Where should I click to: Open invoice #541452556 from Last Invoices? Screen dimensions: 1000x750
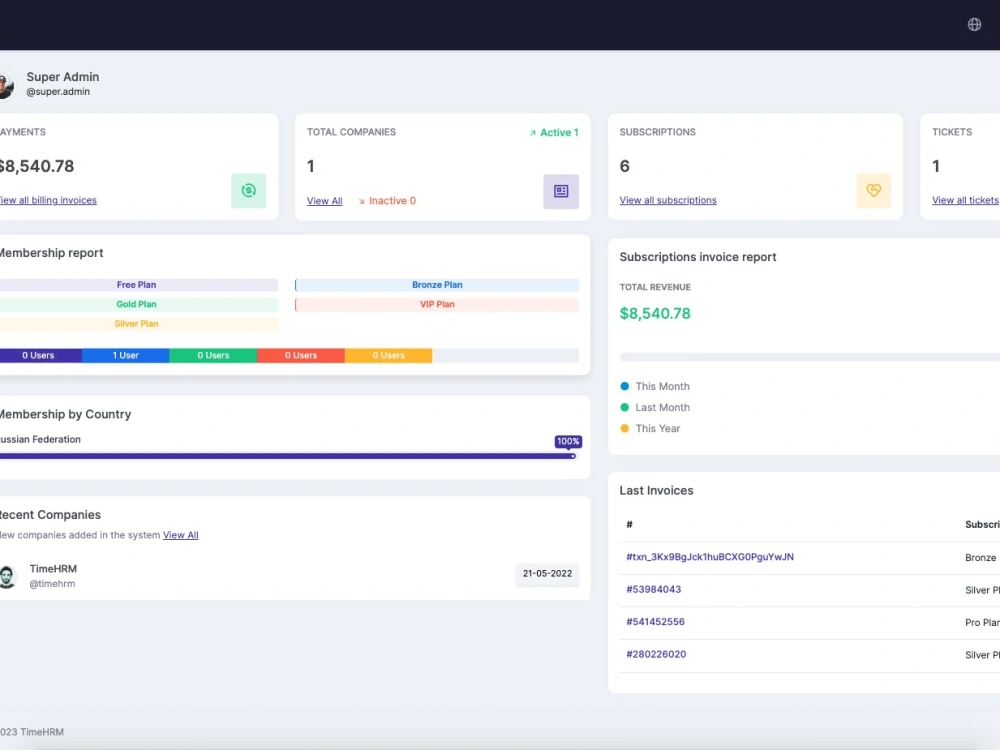coord(656,622)
